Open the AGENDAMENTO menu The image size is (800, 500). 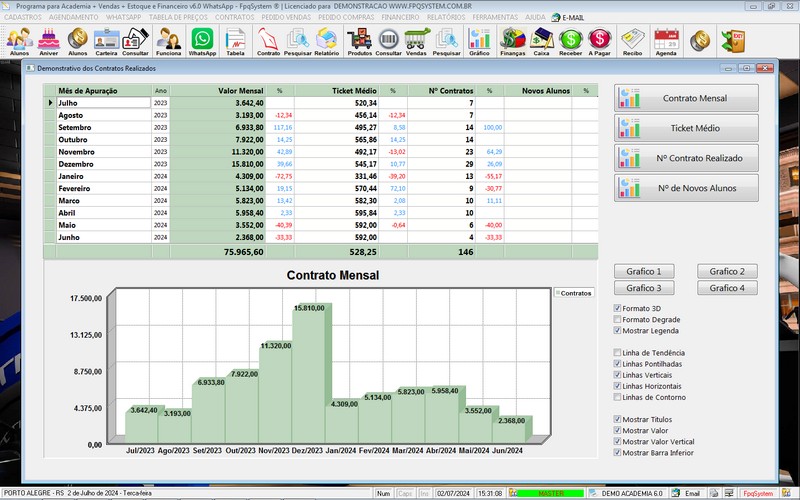point(73,17)
